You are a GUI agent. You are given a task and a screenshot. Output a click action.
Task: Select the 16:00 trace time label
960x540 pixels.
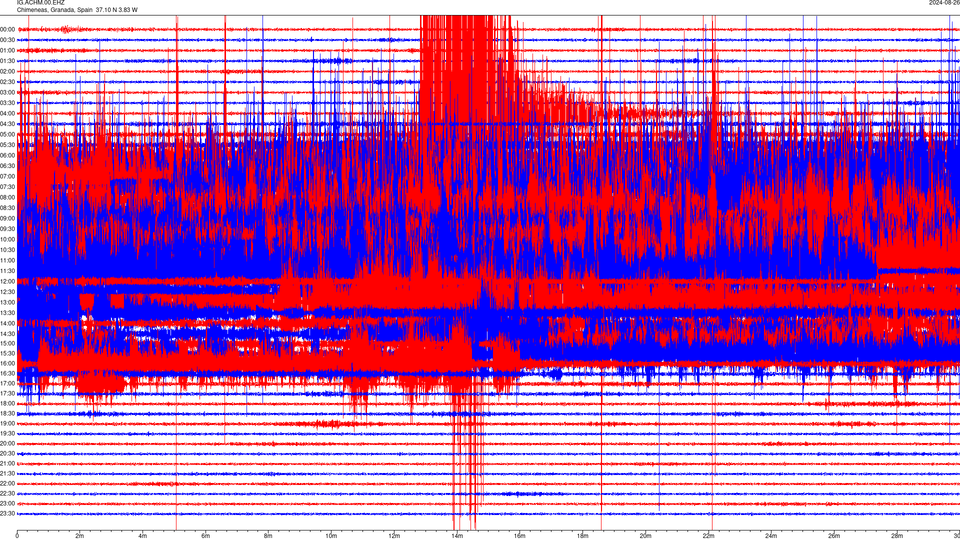[x=7, y=363]
